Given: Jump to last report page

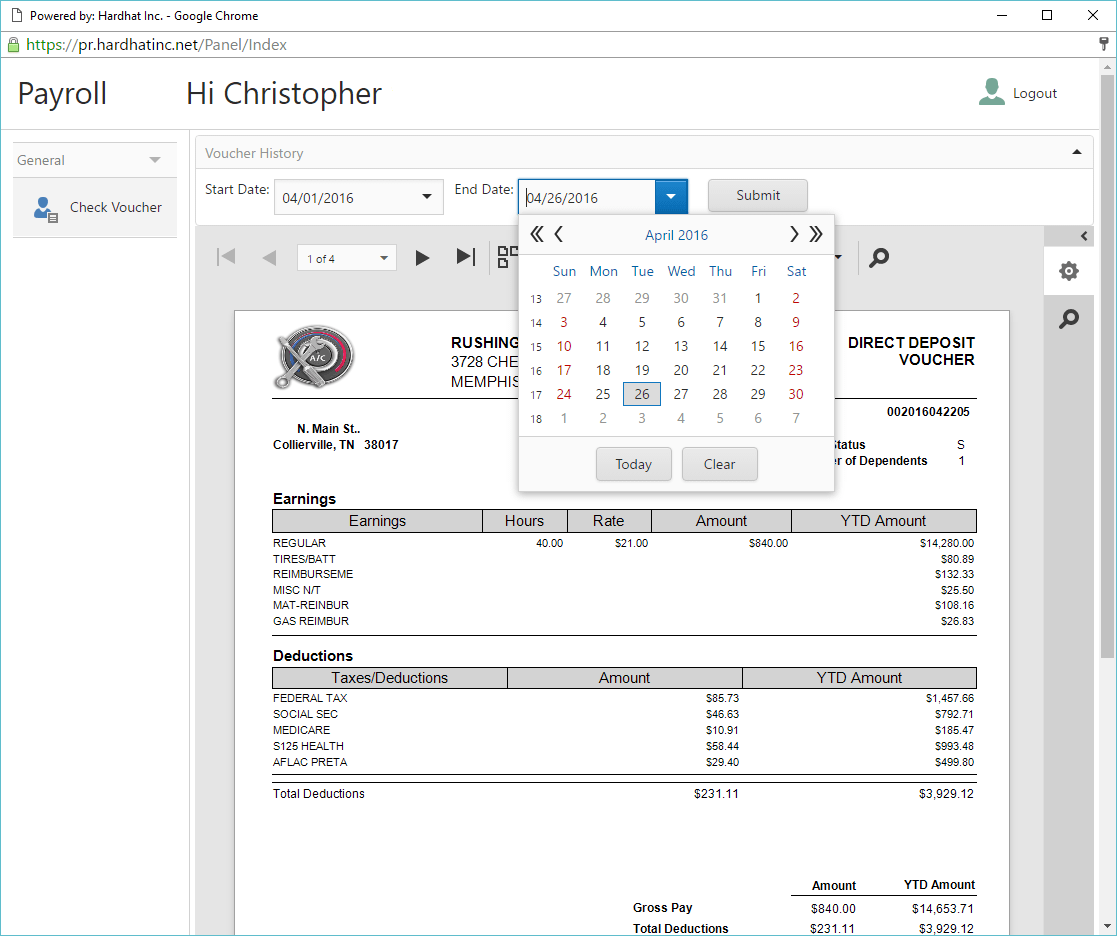Looking at the screenshot, I should 465,257.
